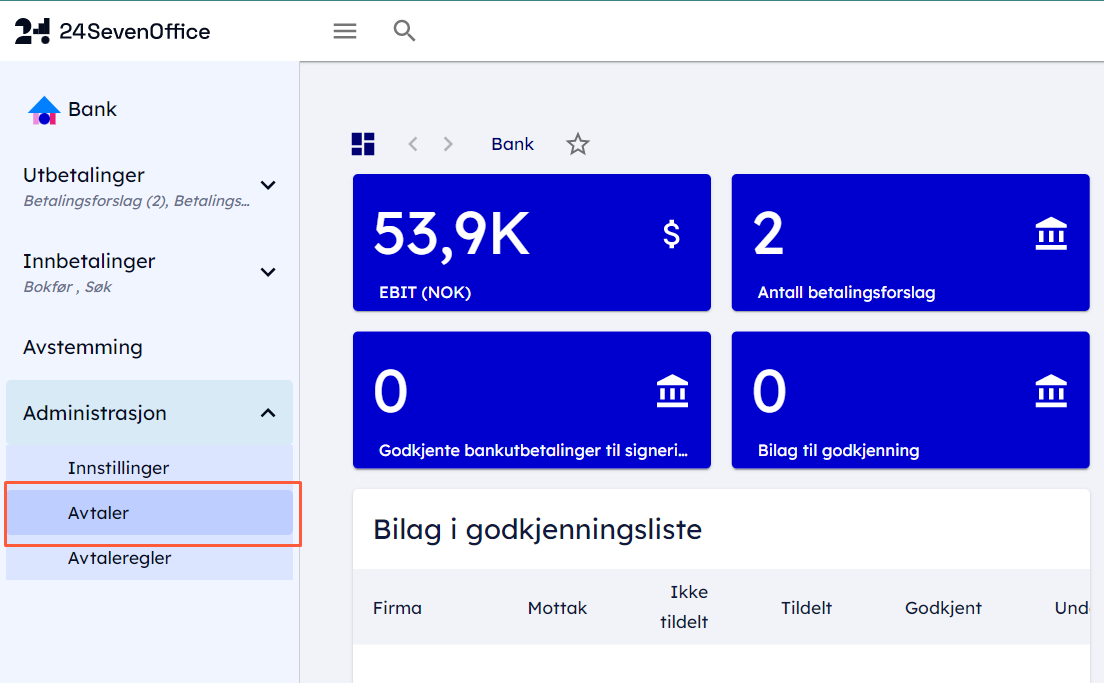Click Bank breadcrumb link
1104x683 pixels.
512,144
